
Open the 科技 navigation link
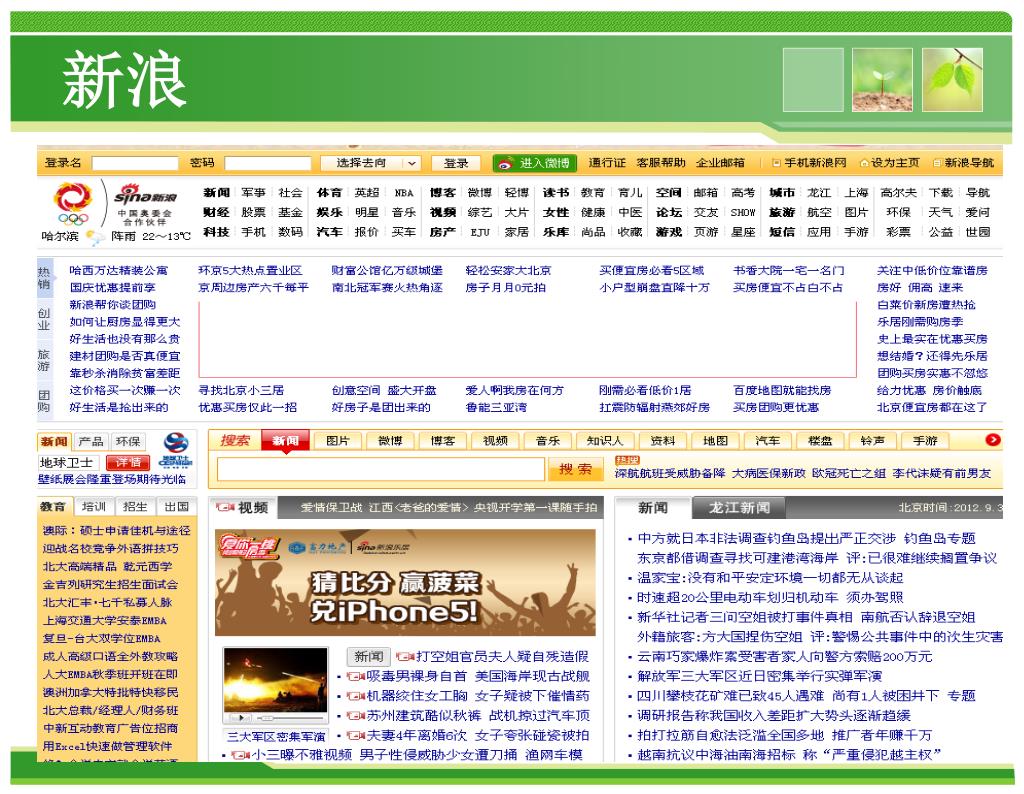tap(216, 232)
